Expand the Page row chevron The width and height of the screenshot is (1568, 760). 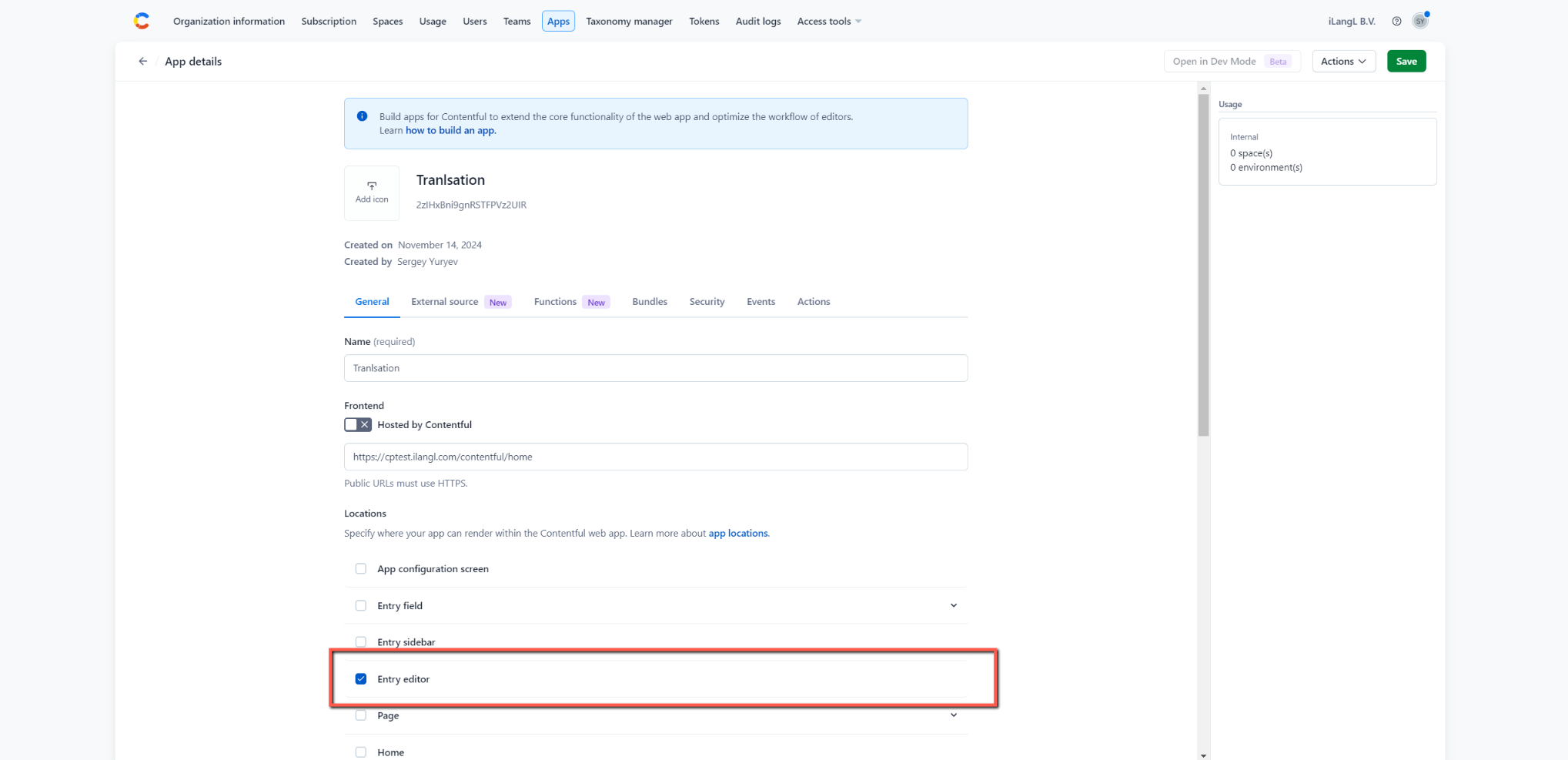click(954, 715)
